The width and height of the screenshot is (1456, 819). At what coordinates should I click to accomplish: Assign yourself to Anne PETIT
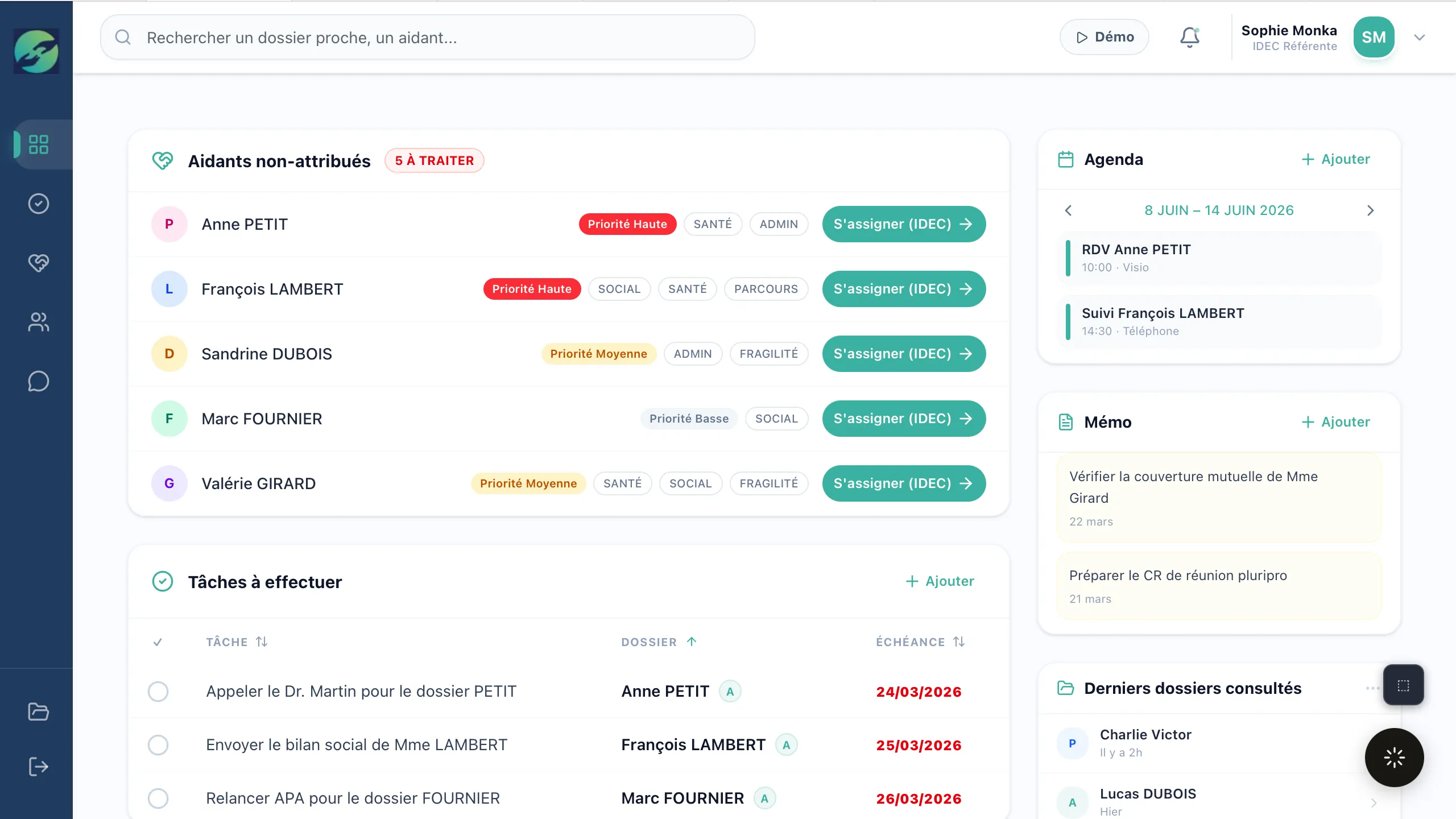(x=904, y=224)
